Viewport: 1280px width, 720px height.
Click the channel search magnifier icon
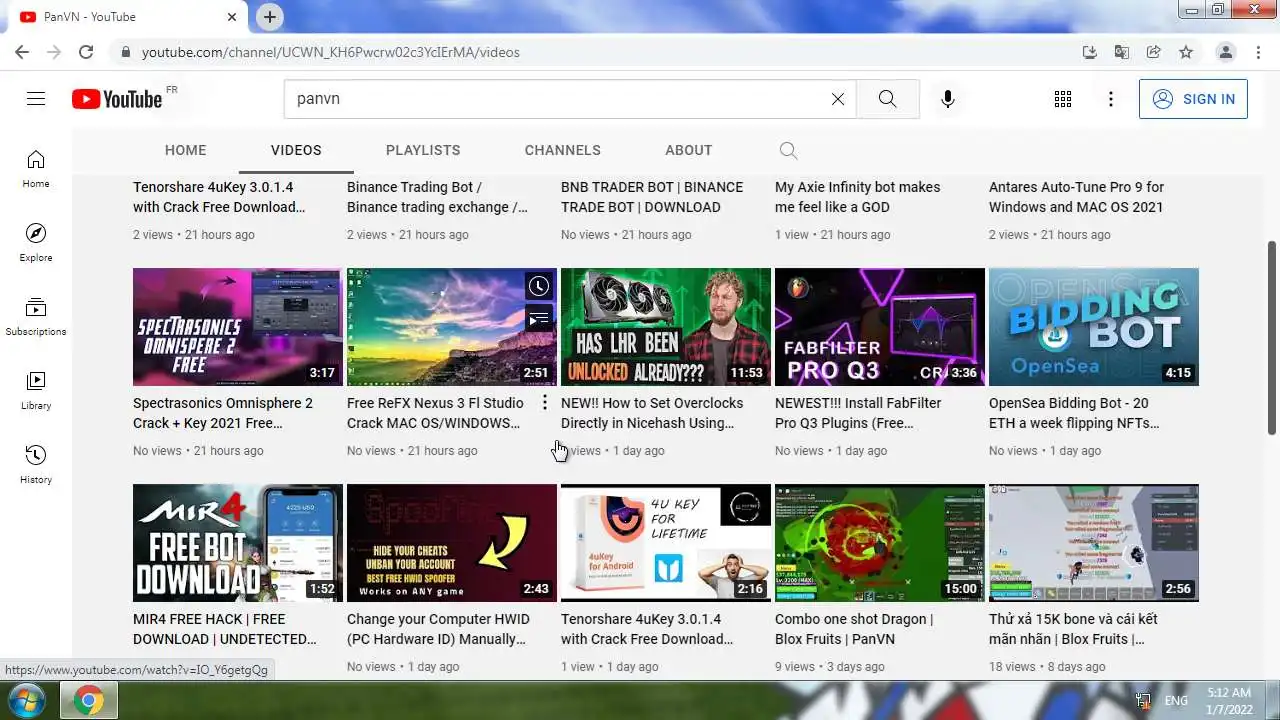(788, 150)
